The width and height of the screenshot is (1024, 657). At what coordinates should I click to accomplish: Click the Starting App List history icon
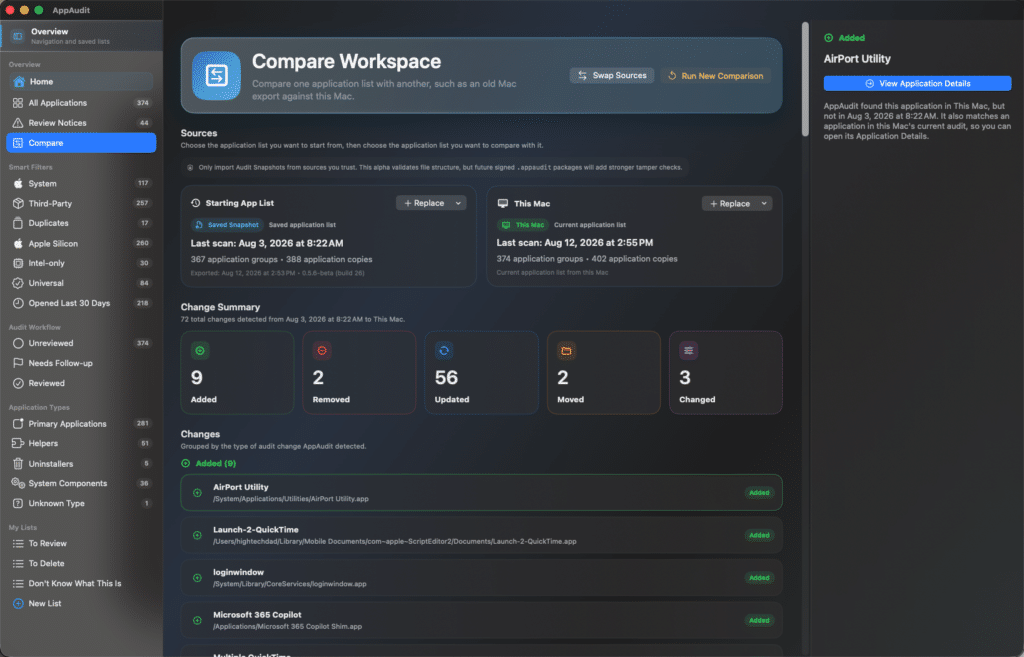pyautogui.click(x=195, y=203)
